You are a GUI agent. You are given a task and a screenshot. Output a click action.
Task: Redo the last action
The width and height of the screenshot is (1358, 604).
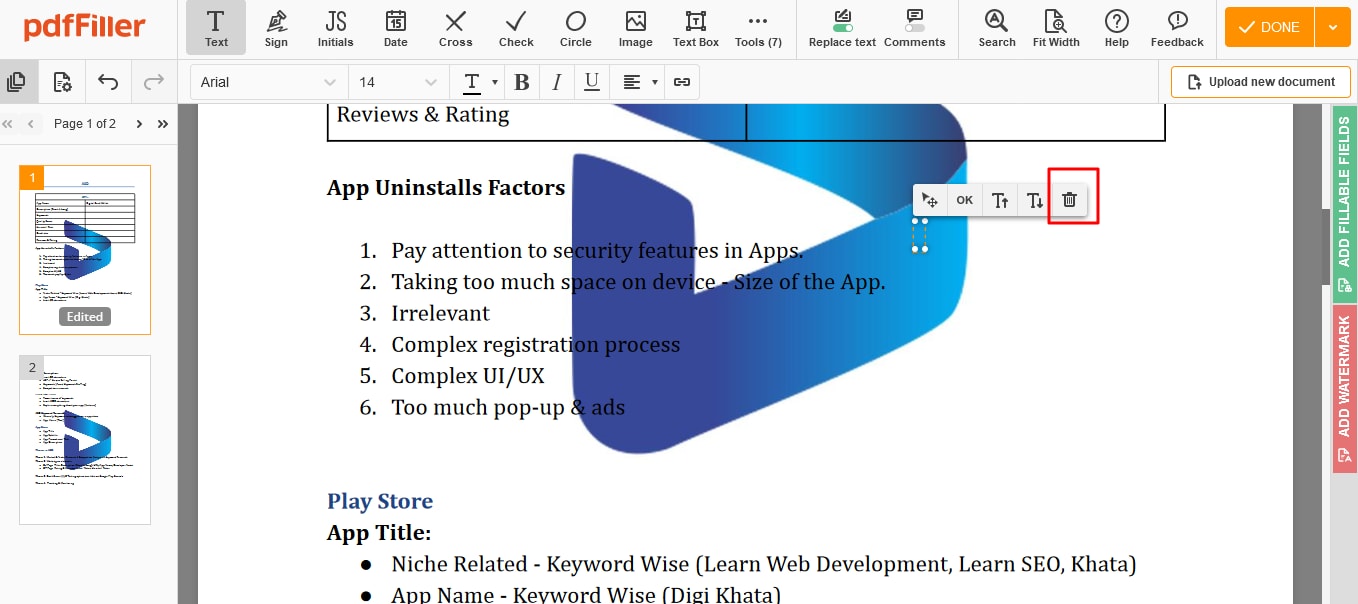153,82
